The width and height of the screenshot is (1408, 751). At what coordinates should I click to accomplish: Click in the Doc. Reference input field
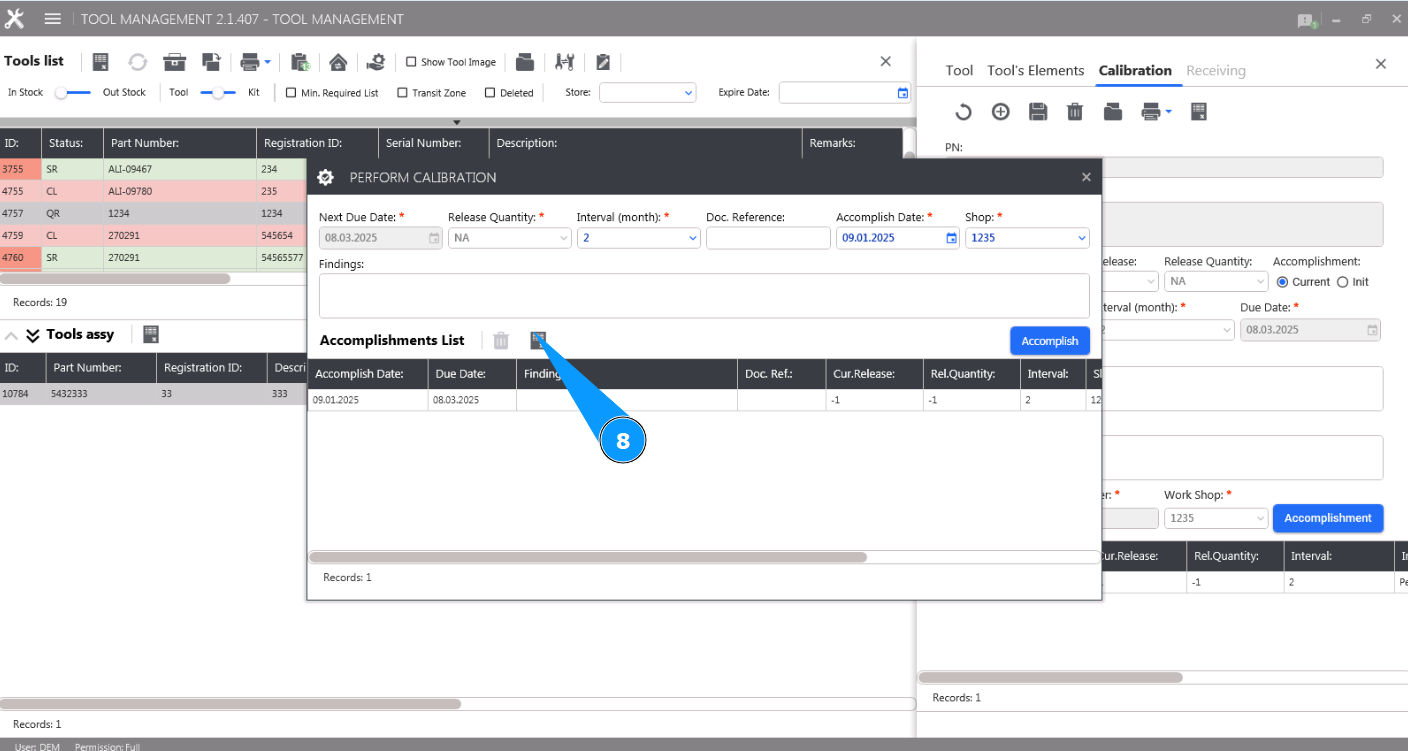pos(768,238)
